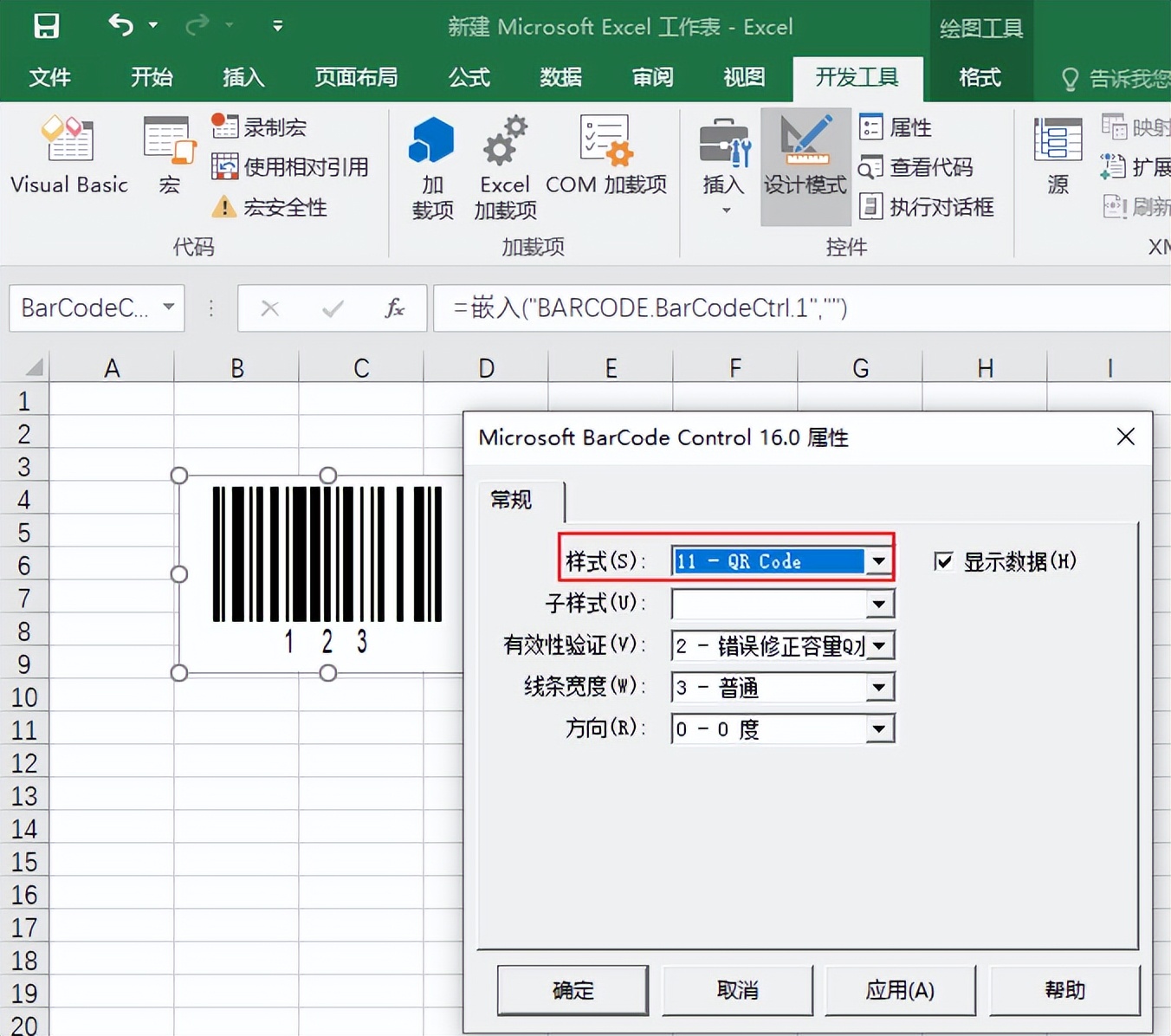
Task: Click View Code (查看代码)
Action: coord(915,166)
